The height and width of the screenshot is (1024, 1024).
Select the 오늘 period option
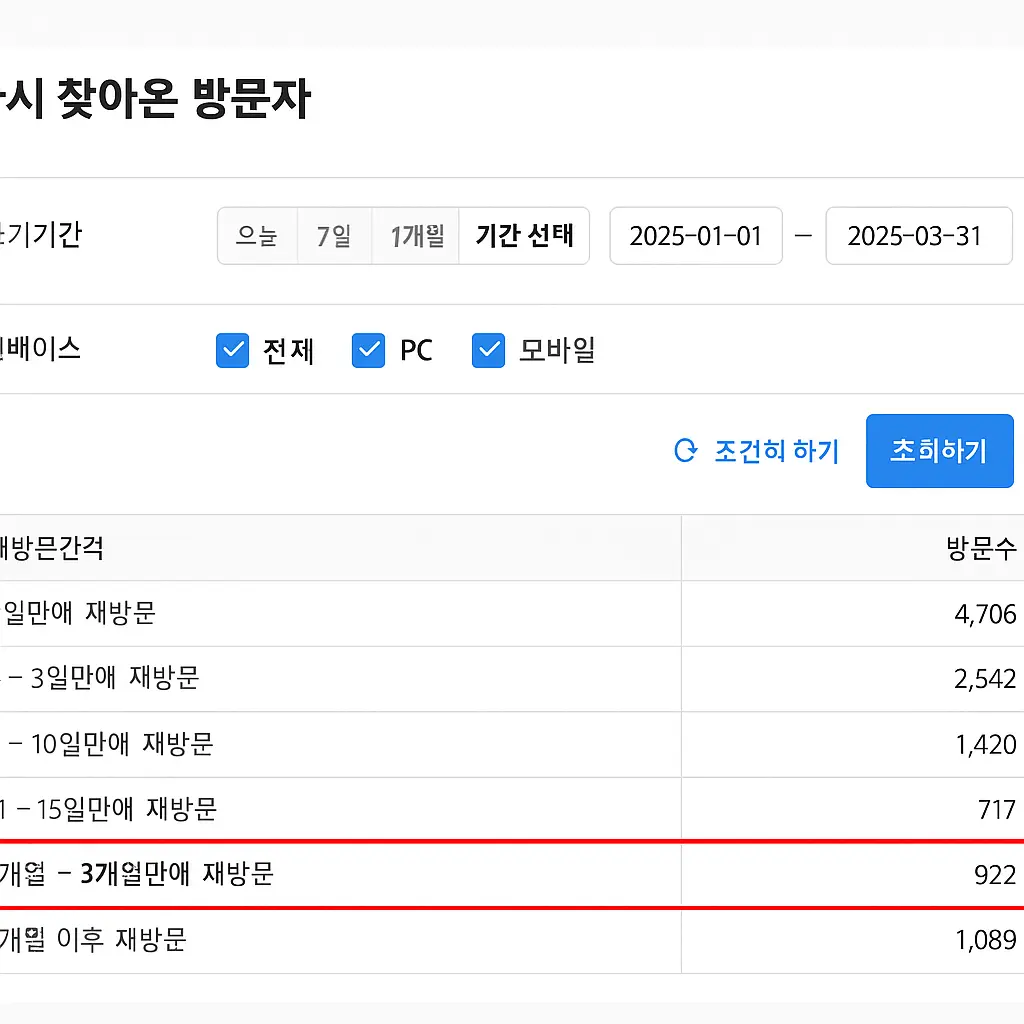click(257, 236)
